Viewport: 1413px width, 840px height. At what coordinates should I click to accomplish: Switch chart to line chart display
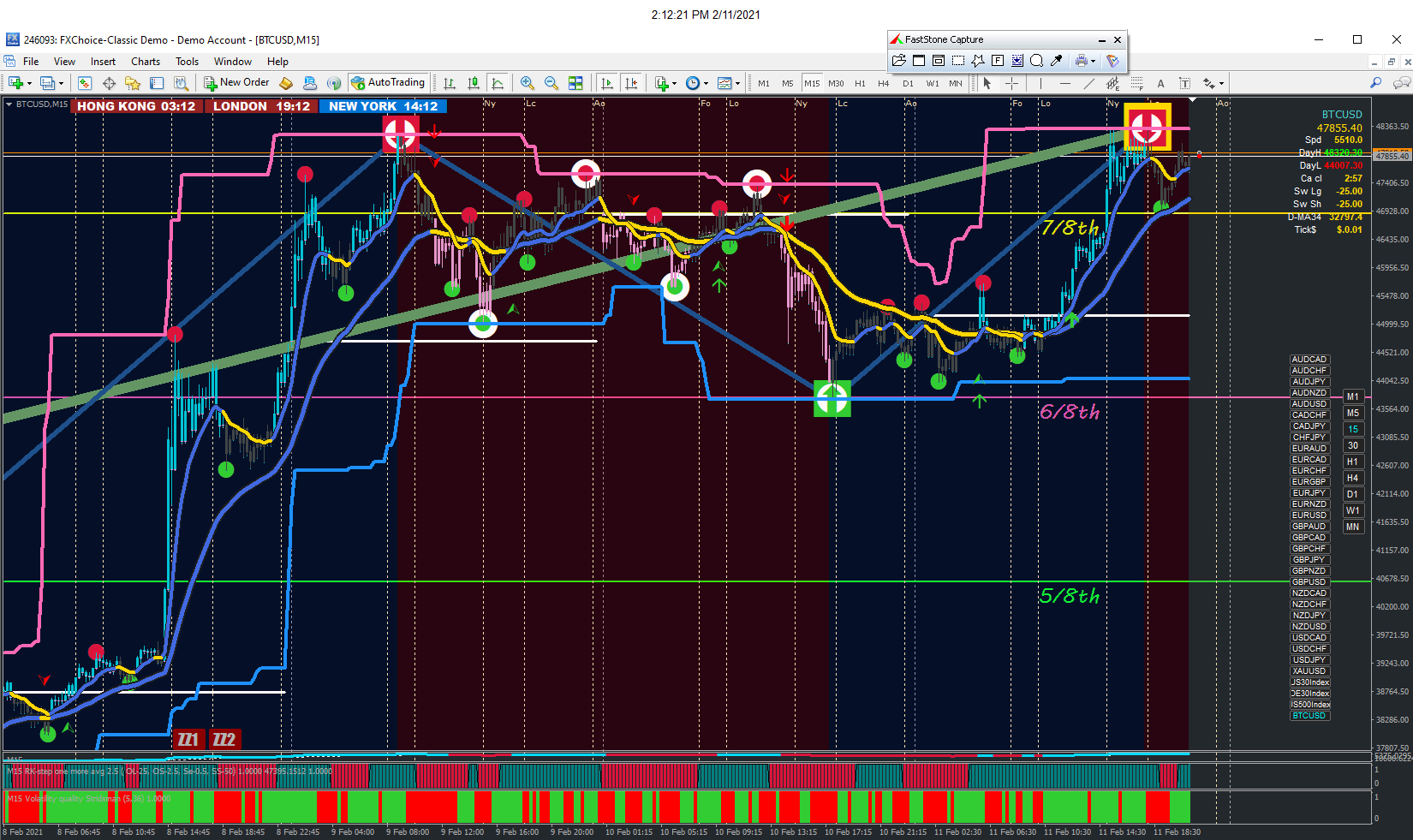[498, 83]
